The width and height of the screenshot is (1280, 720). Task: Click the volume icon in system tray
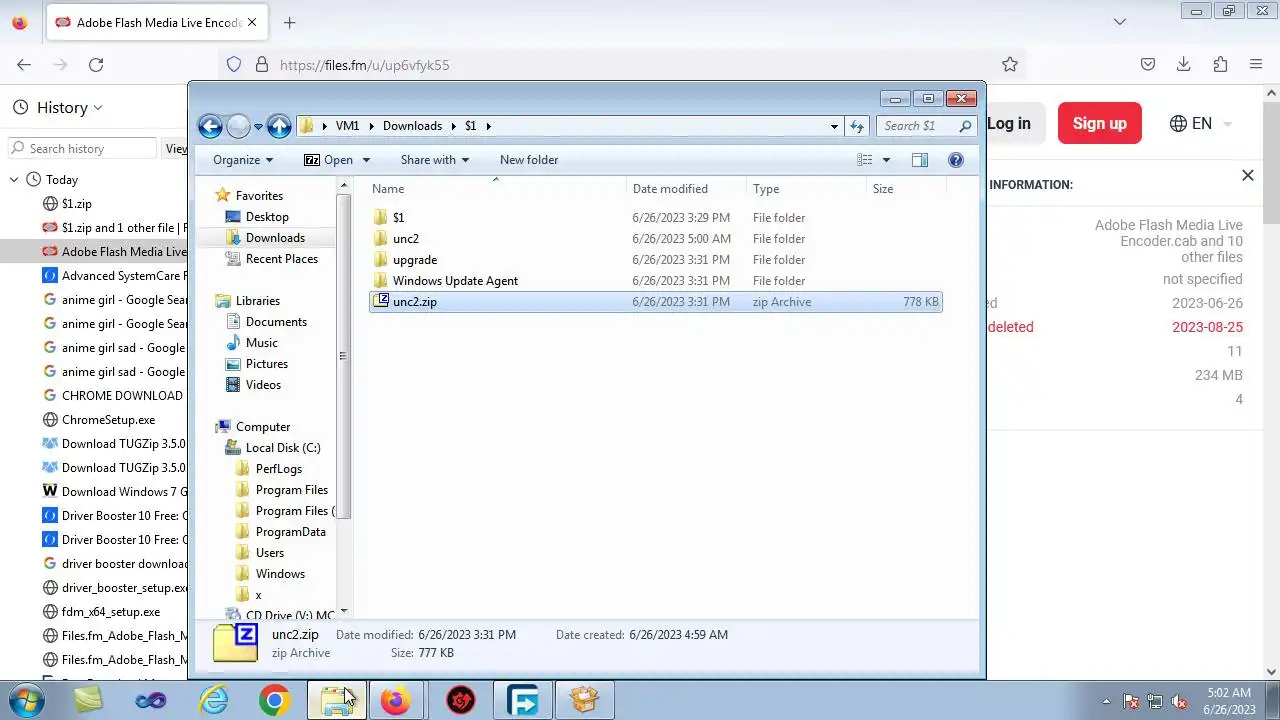pyautogui.click(x=1179, y=701)
